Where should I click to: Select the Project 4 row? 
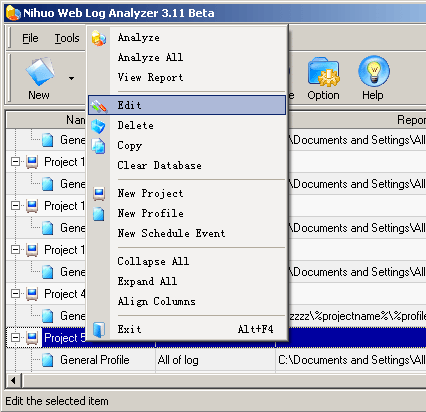pyautogui.click(x=216, y=294)
